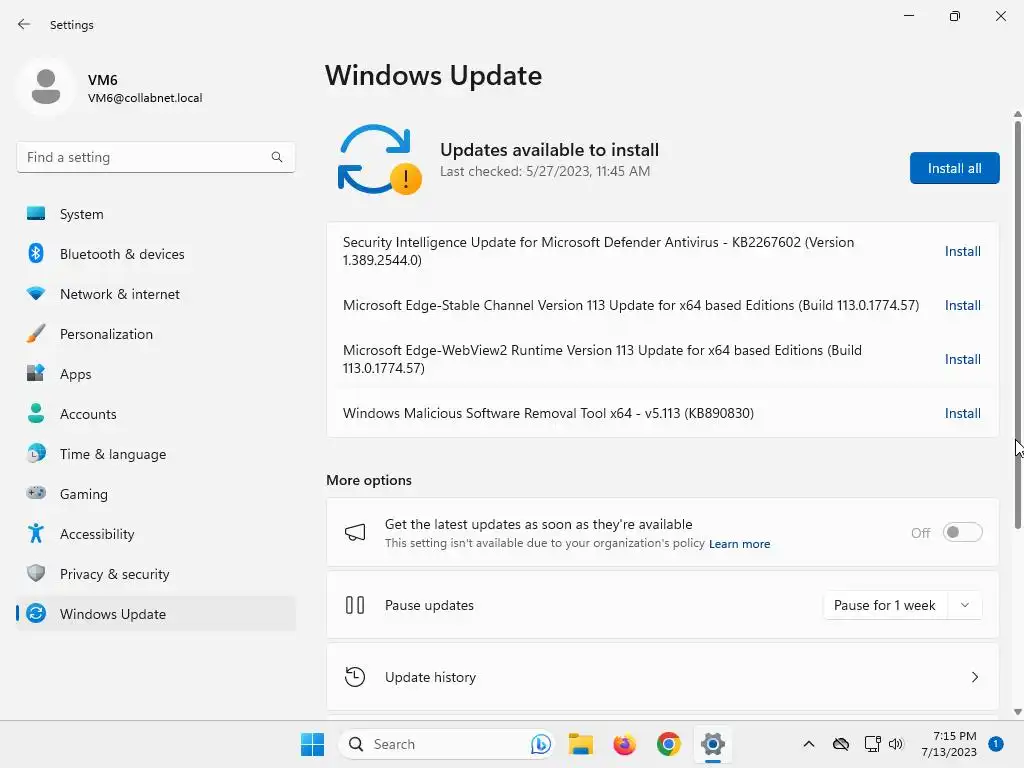Click the scrollbar down arrow
Image resolution: width=1024 pixels, height=768 pixels.
pos(1017,712)
